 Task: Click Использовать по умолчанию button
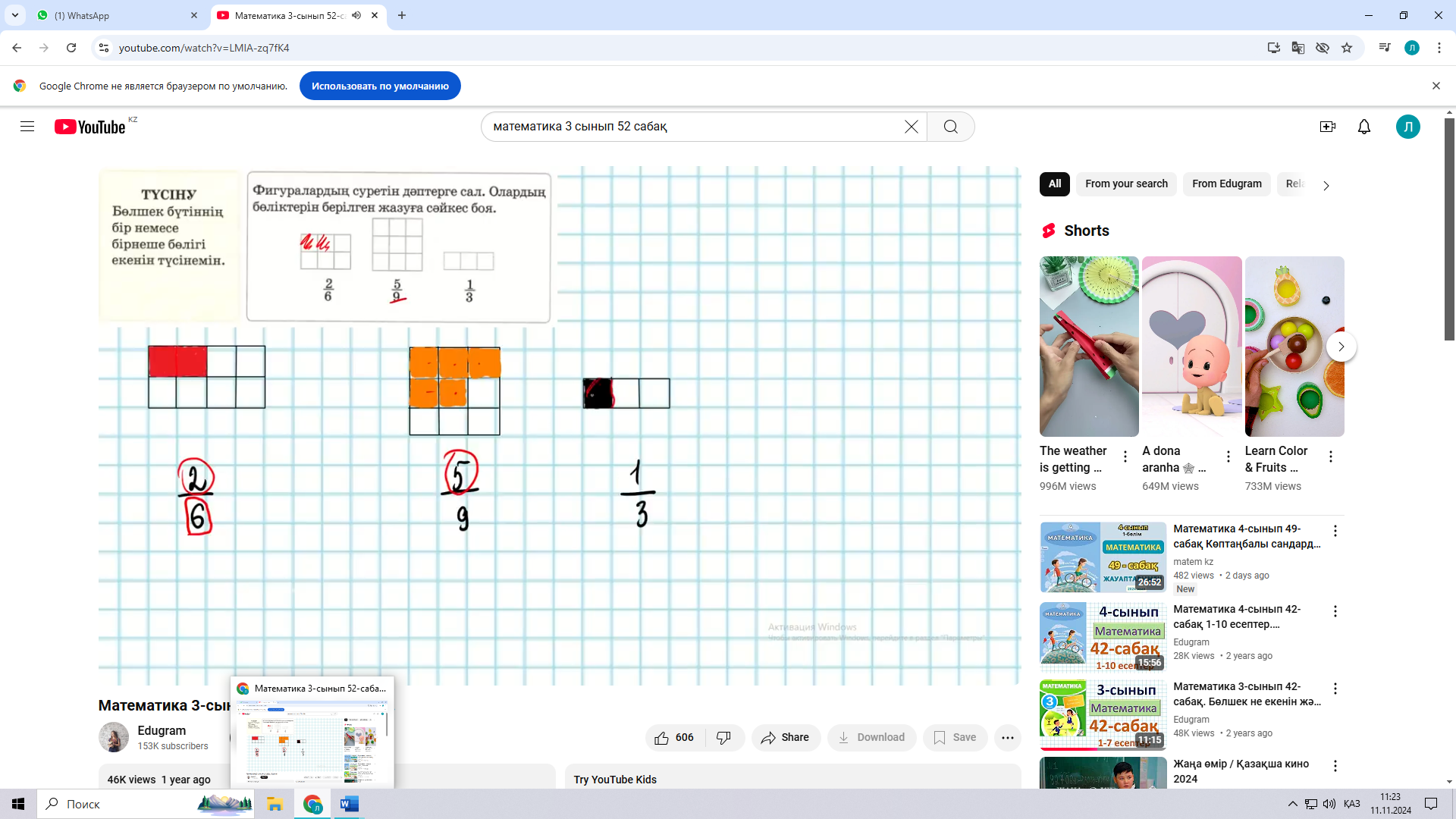click(x=380, y=86)
